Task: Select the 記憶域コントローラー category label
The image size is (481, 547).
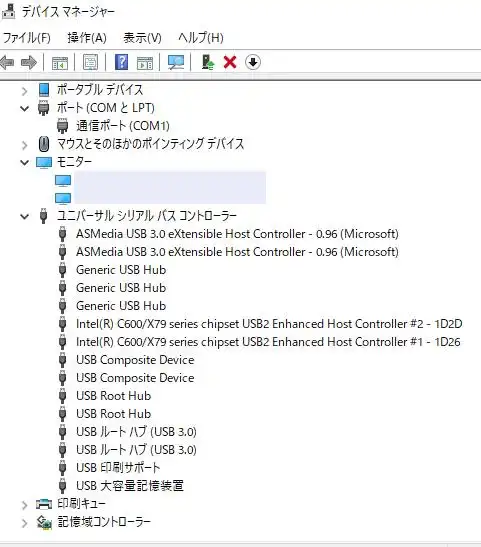Action: click(104, 522)
